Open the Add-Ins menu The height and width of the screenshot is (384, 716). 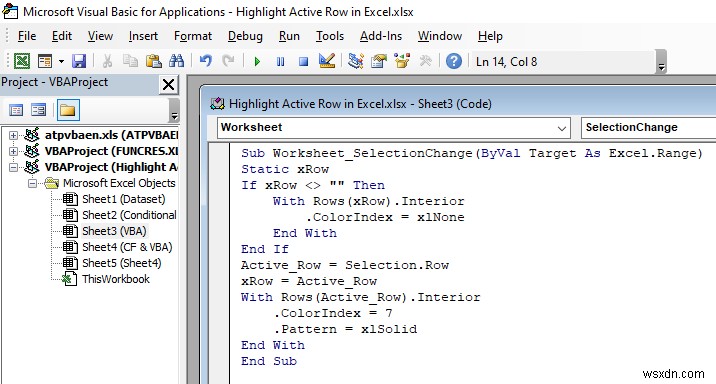381,36
